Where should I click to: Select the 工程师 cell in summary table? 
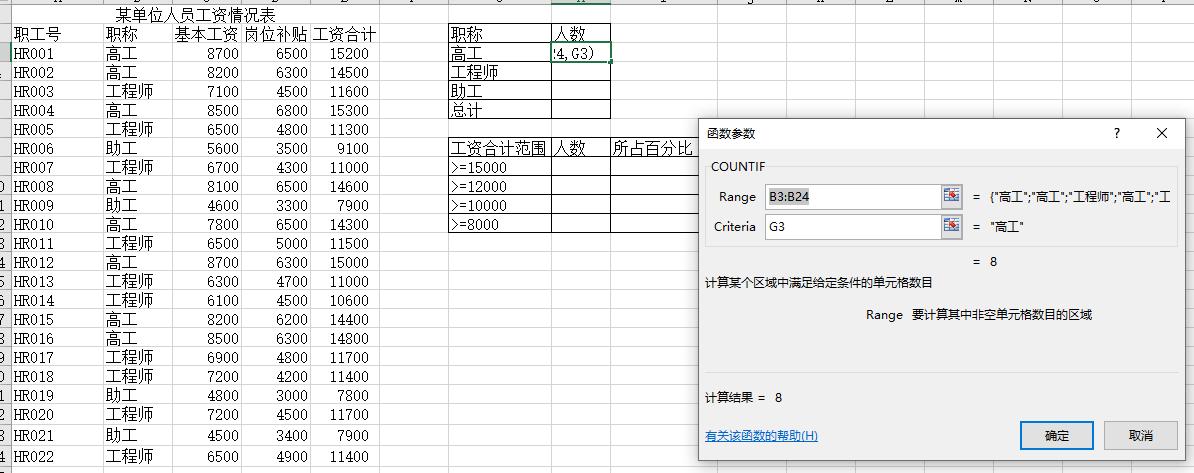[x=500, y=72]
